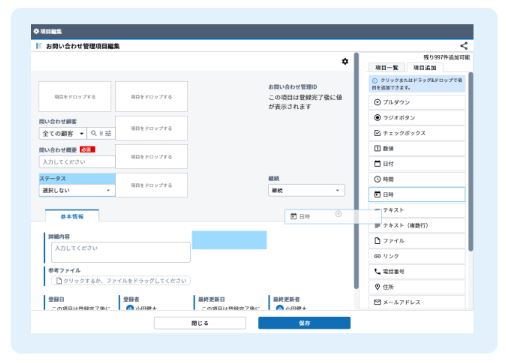Click the item list panel scrollbar
This screenshot has width=506, height=363.
[471, 161]
